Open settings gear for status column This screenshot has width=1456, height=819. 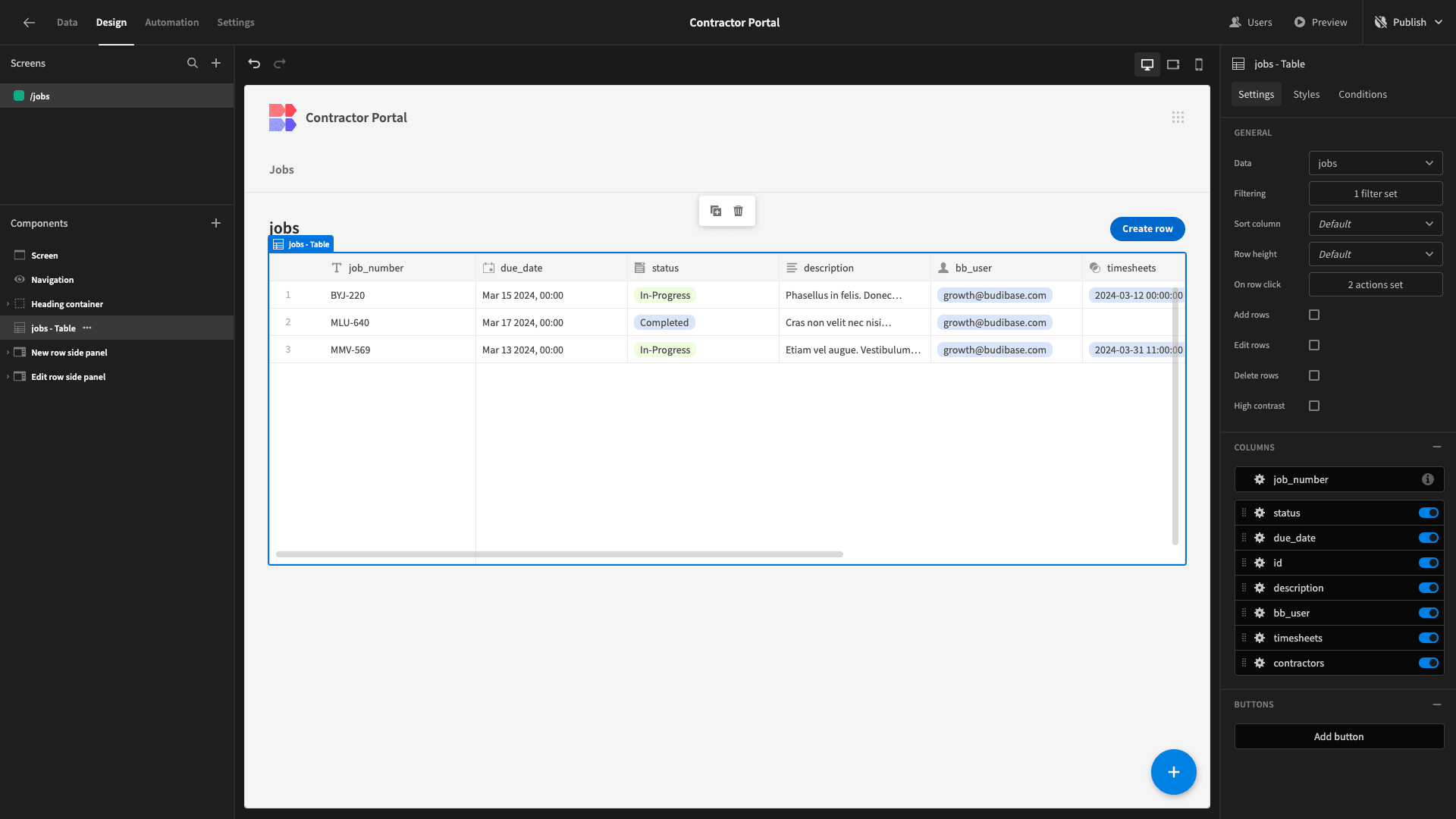1260,513
